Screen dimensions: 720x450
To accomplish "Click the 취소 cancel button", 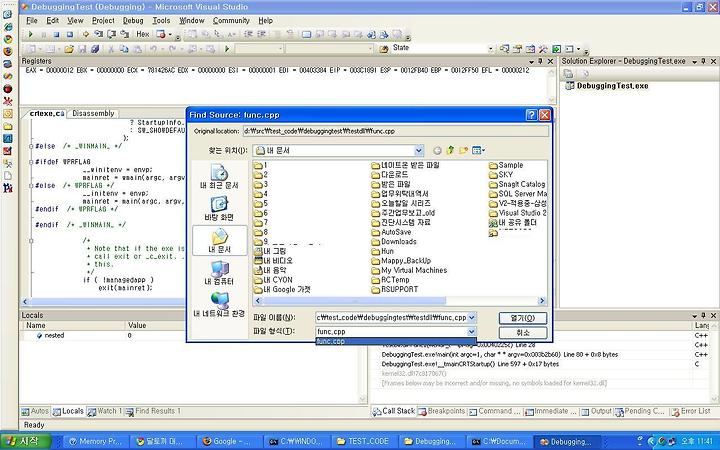I will coord(523,332).
